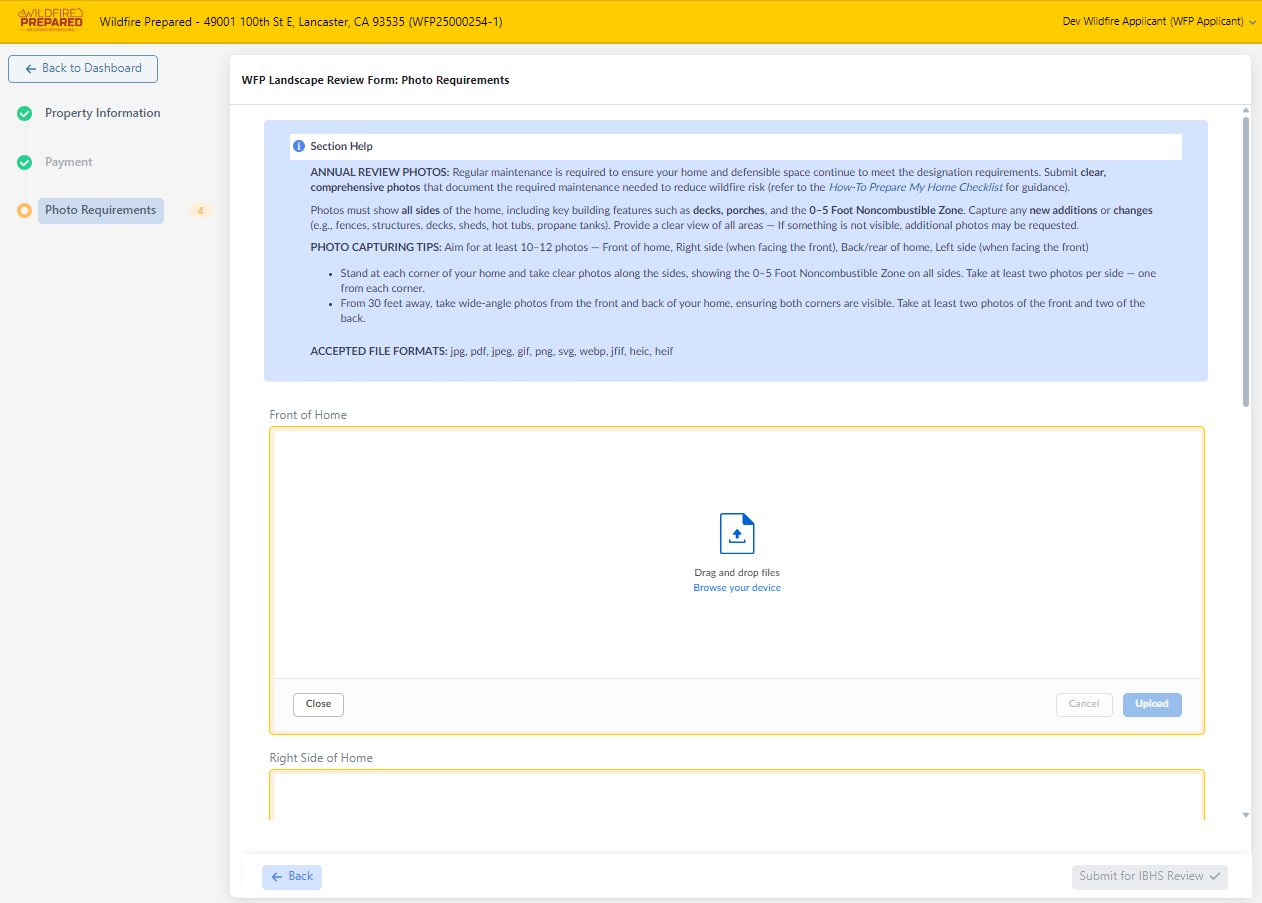1262x903 pixels.
Task: Click the Back button at bottom
Action: (x=292, y=877)
